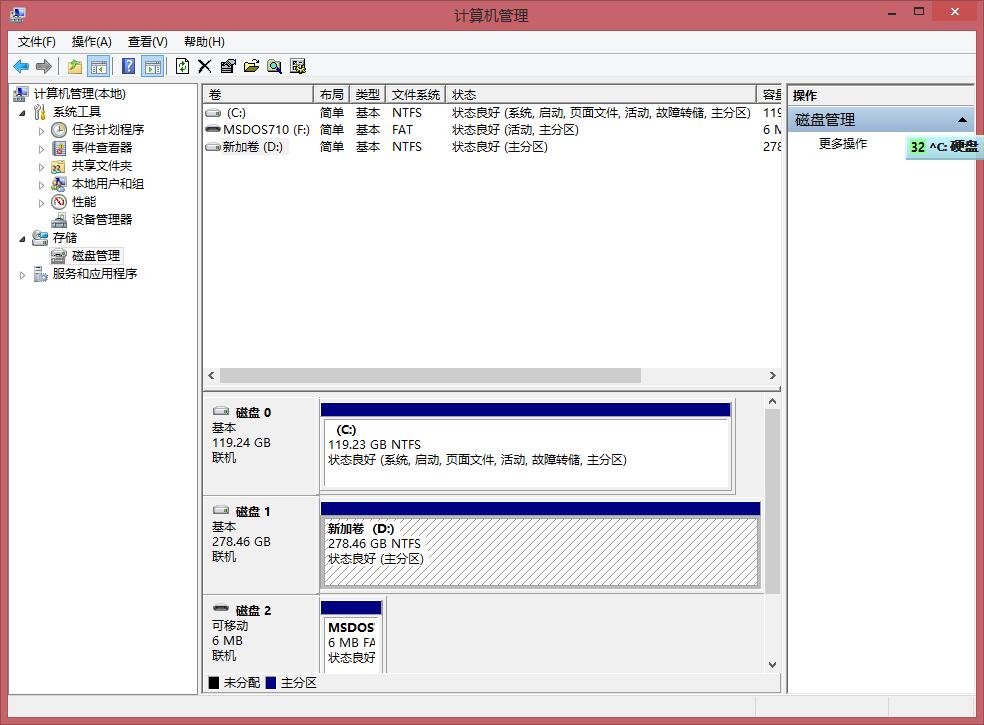Select 设备管理器 in the tree

click(x=102, y=220)
